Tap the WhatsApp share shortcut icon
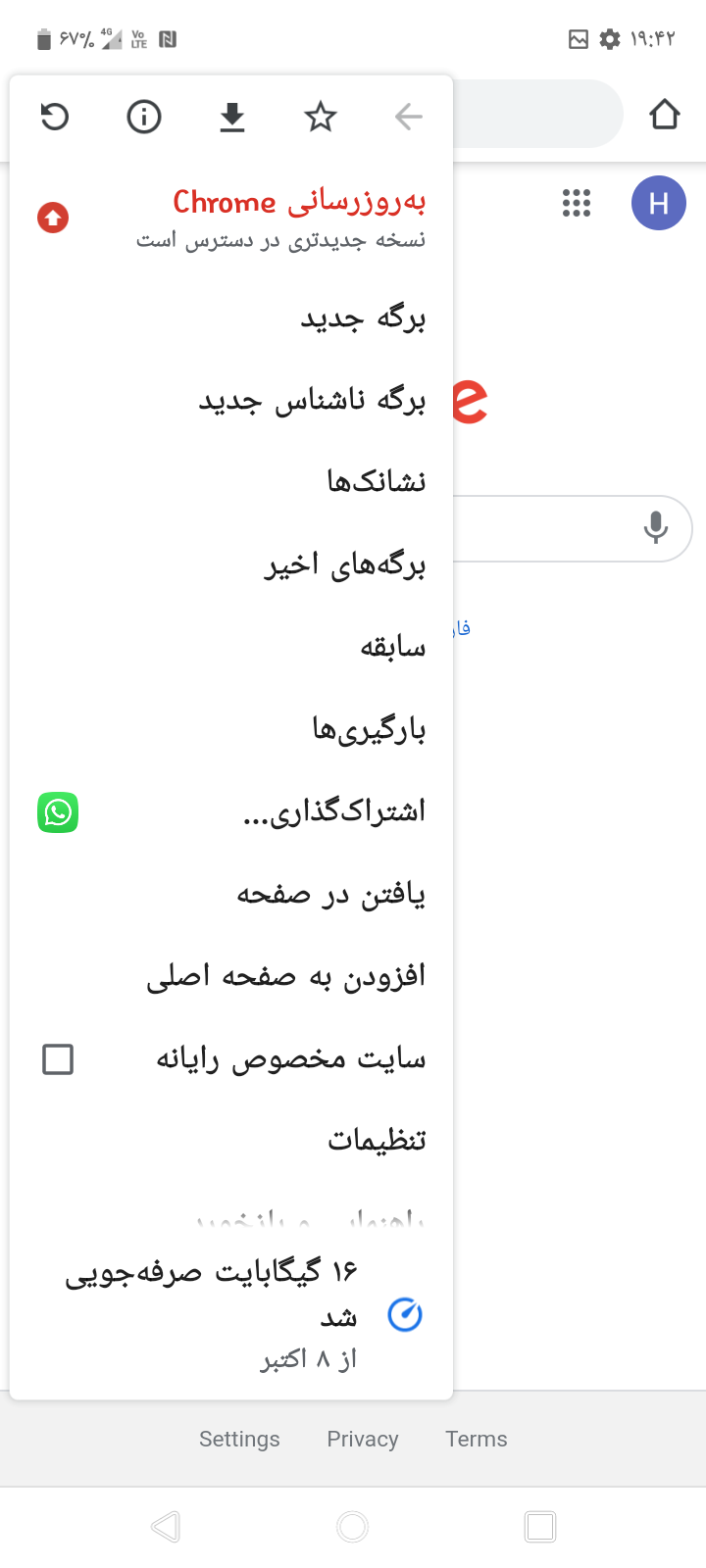The height and width of the screenshot is (1568, 706). coord(58,812)
